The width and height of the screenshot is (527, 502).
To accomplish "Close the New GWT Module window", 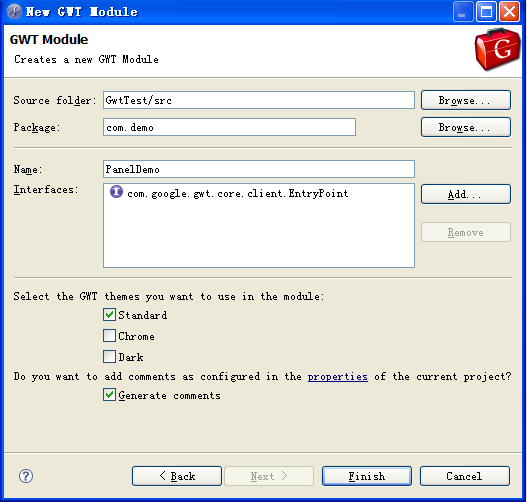I will coord(509,12).
